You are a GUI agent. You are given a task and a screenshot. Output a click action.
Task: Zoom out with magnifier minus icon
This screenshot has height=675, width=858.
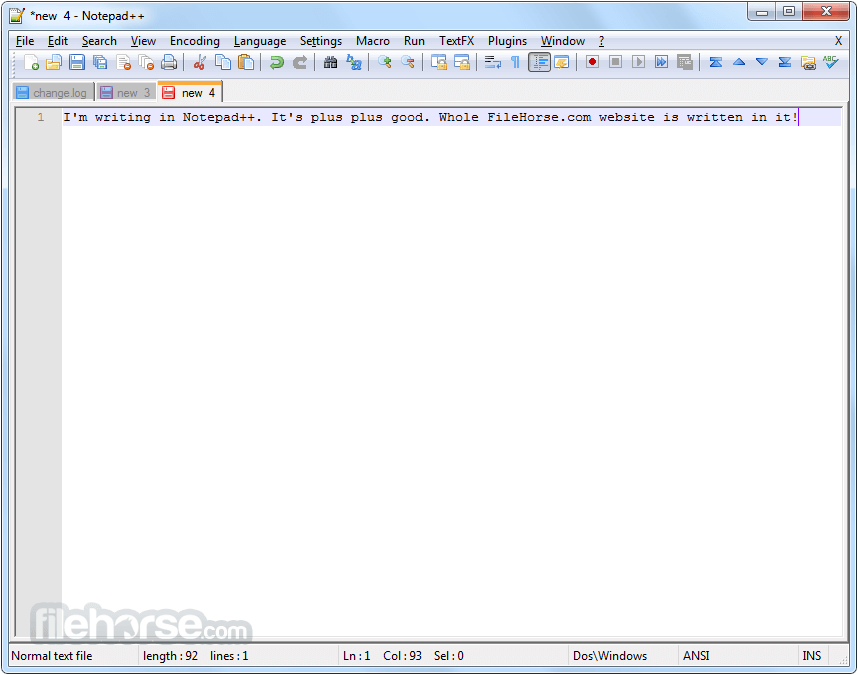408,62
